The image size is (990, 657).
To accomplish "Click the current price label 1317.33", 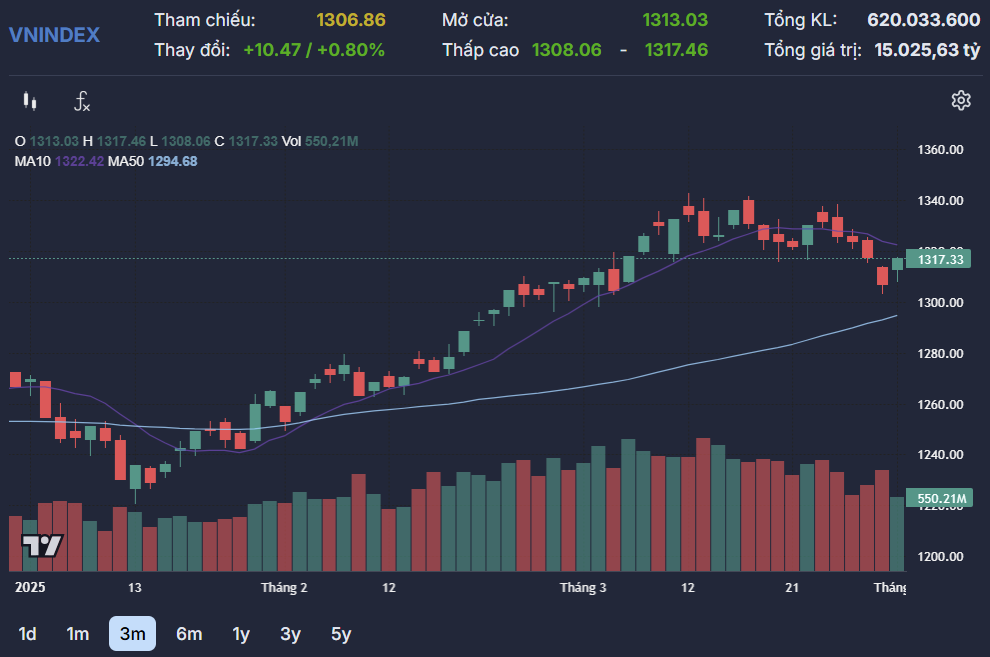I will coord(940,260).
